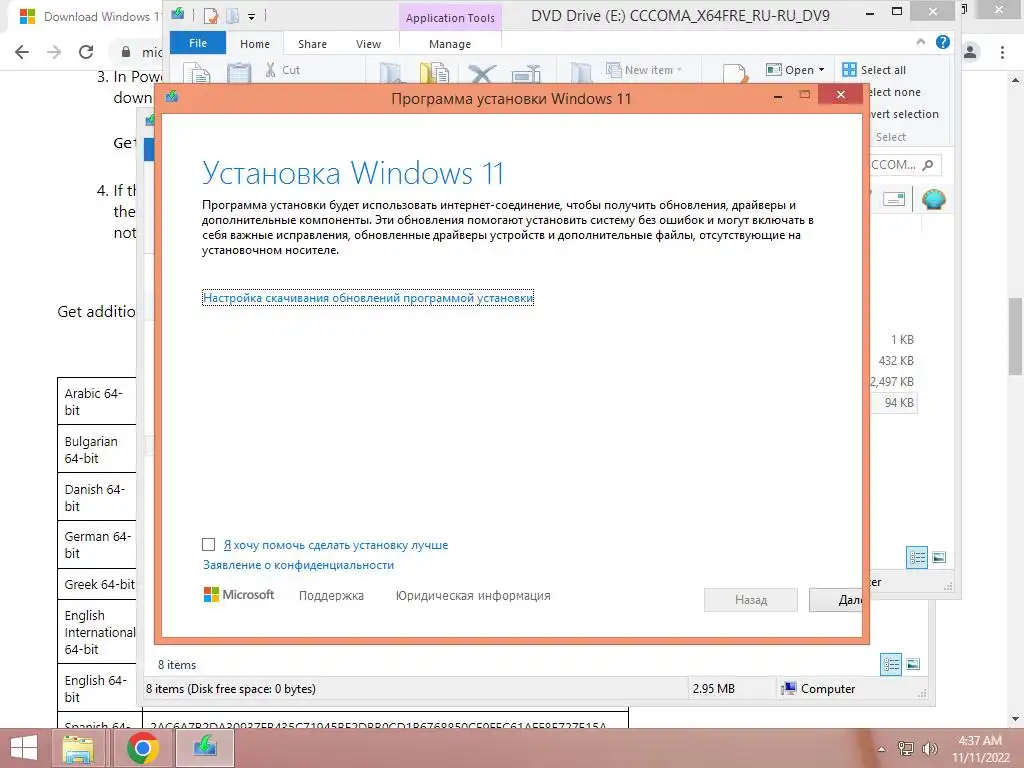
Task: Click the Copy icon in Explorer ribbon
Action: 197,73
